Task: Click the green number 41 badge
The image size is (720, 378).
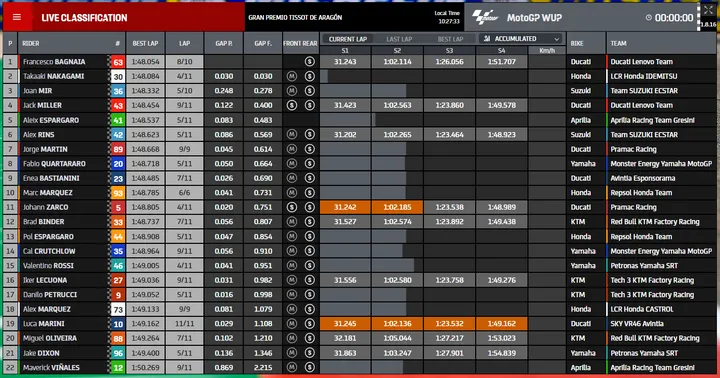Action: pyautogui.click(x=118, y=120)
